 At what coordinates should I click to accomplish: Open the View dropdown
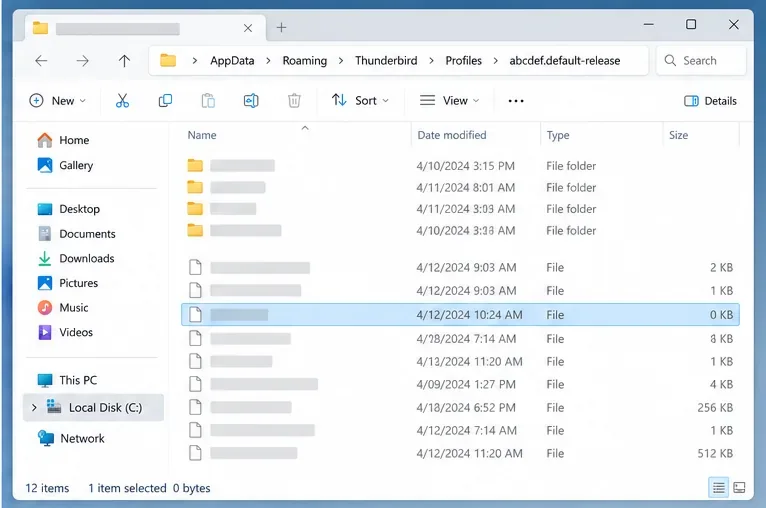pyautogui.click(x=449, y=101)
